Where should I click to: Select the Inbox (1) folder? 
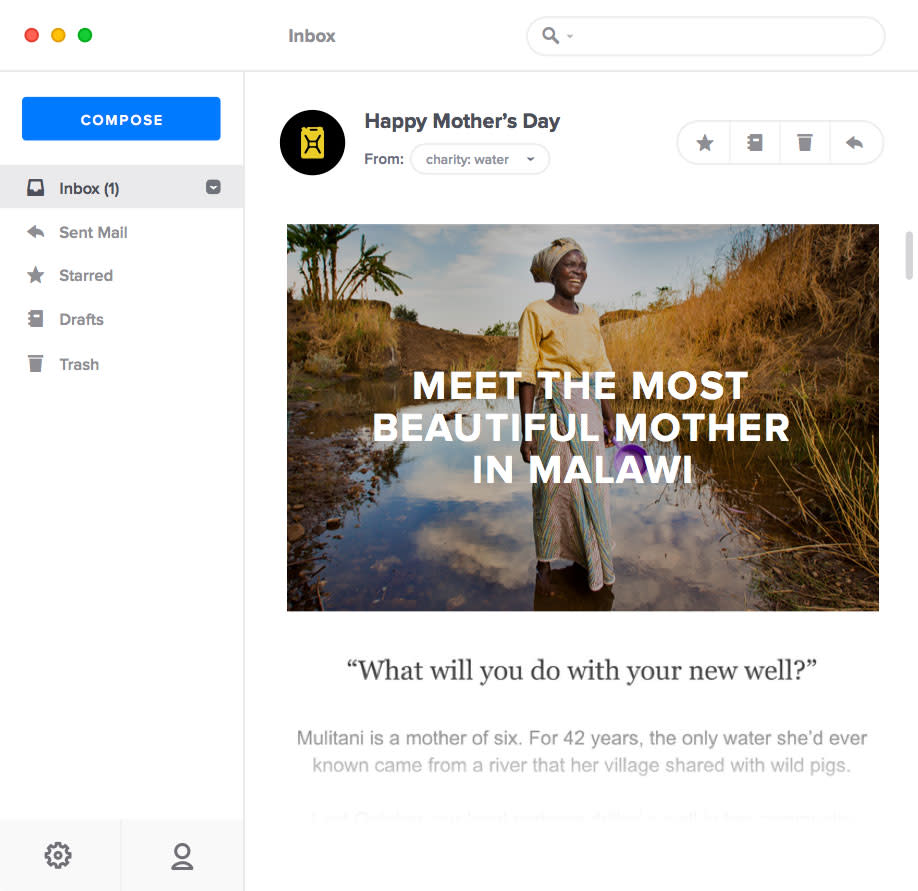point(122,187)
